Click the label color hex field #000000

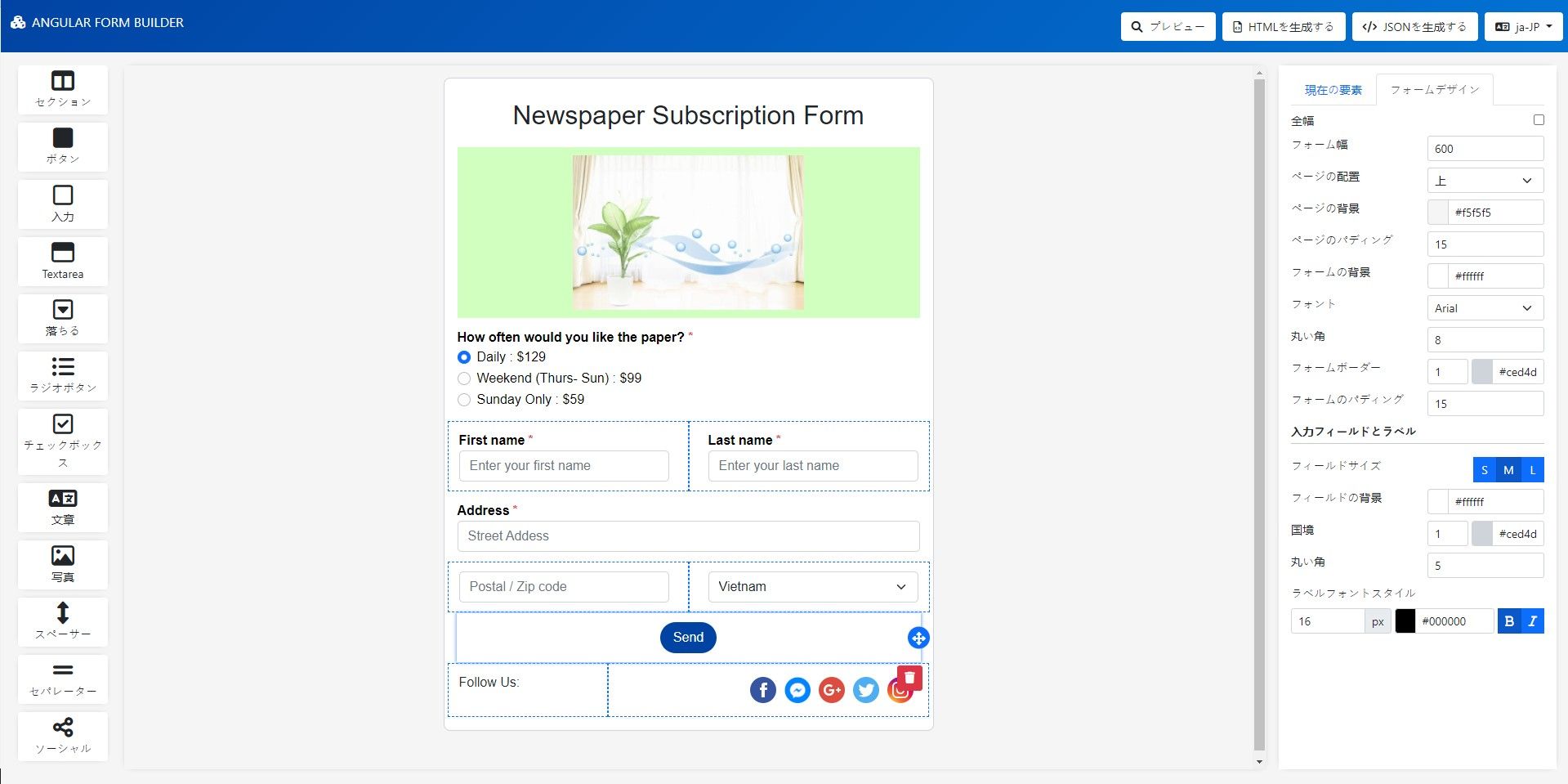pos(1454,621)
